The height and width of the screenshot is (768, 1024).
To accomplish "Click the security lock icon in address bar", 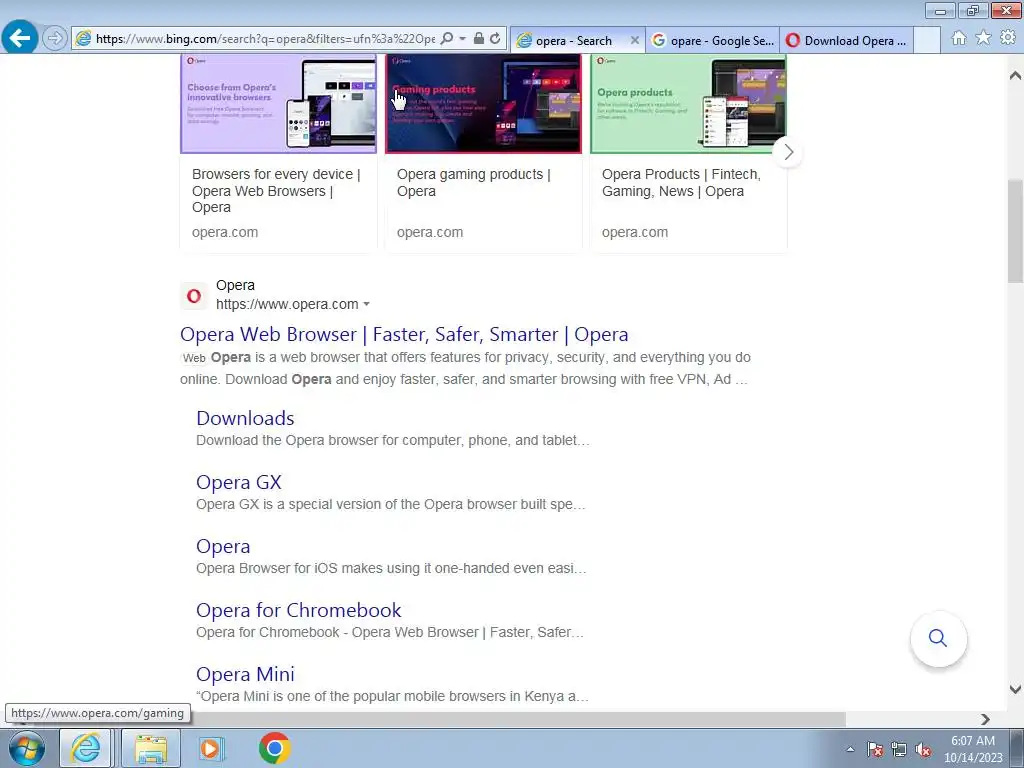I will pos(479,39).
